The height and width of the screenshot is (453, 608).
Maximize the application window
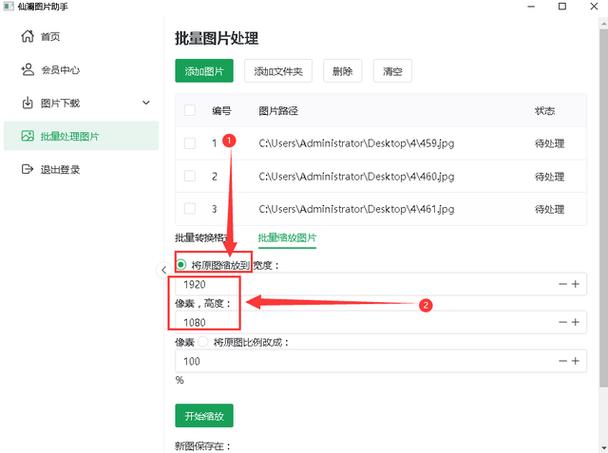[562, 6]
